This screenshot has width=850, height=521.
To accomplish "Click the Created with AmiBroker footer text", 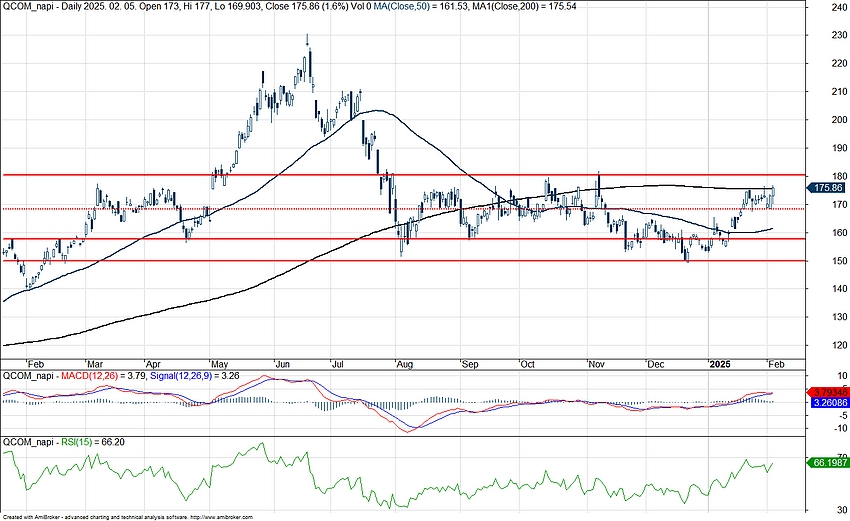I will click(x=128, y=518).
